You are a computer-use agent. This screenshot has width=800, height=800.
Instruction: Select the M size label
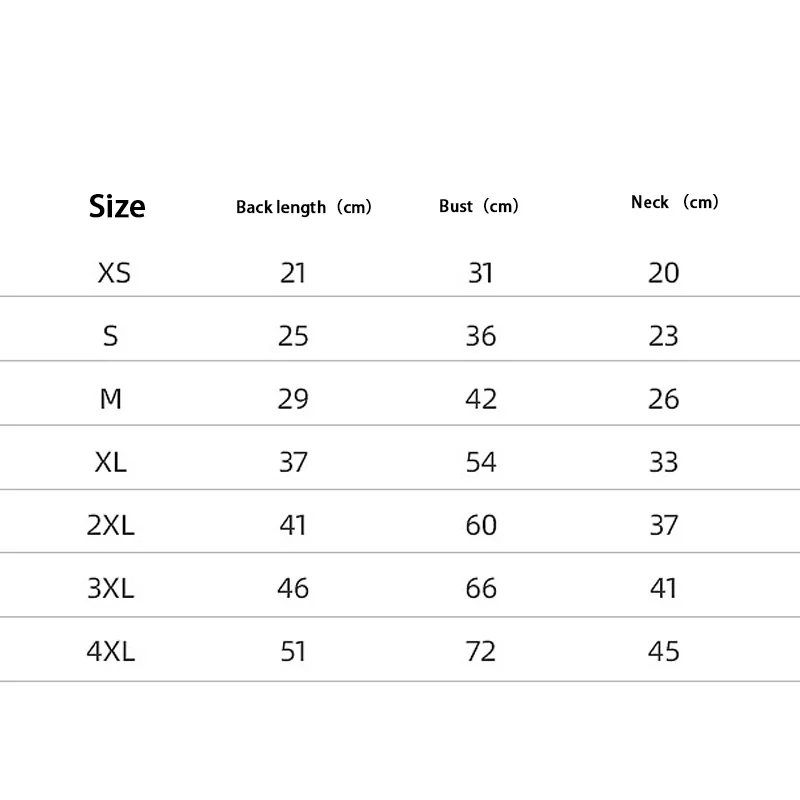[111, 399]
